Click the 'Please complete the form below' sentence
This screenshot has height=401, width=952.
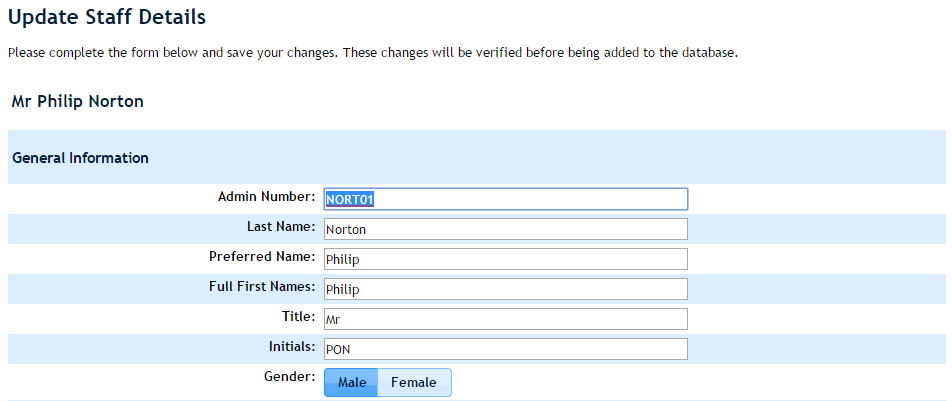tap(172, 52)
